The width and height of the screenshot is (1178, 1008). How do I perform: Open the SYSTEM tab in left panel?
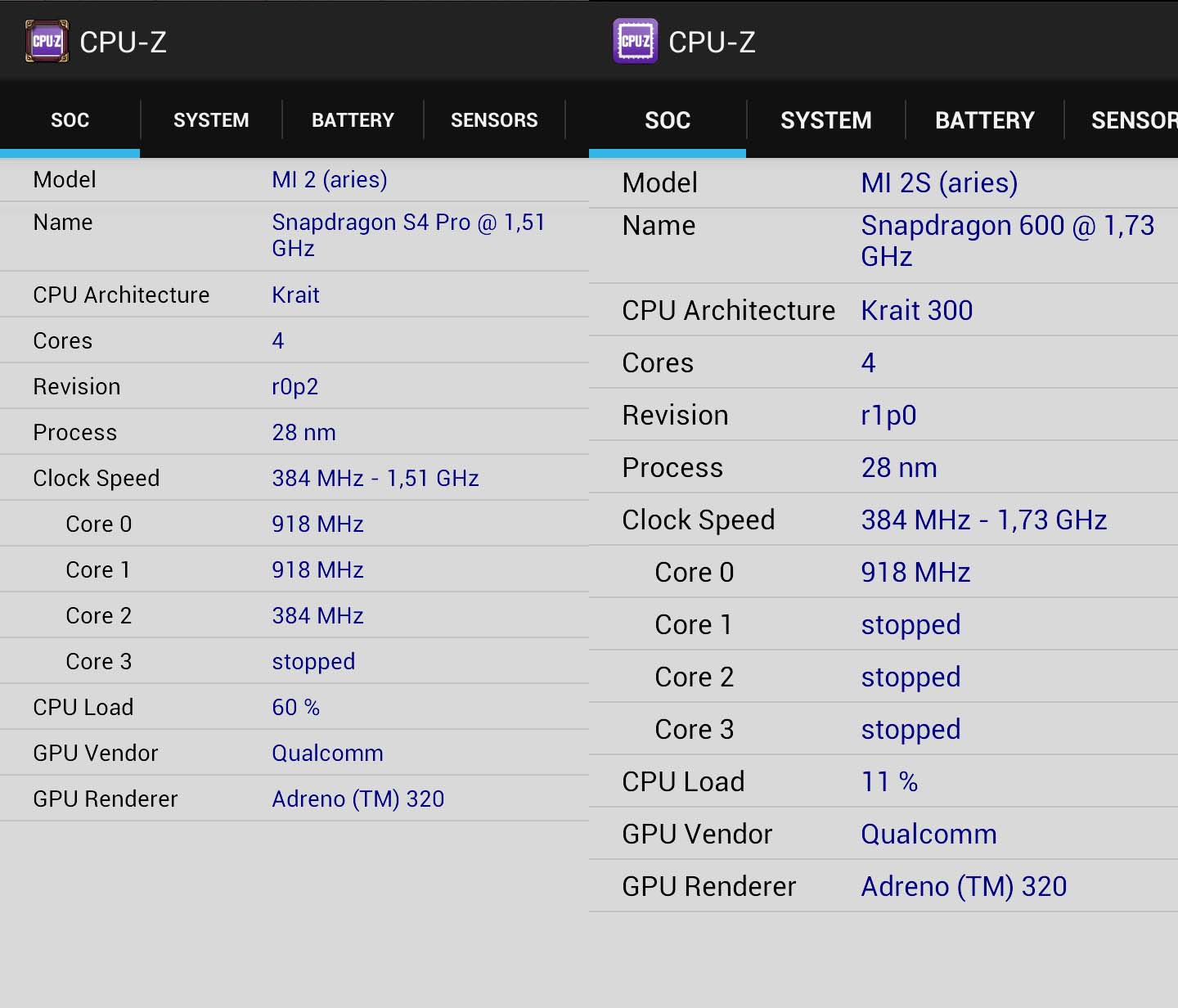211,120
